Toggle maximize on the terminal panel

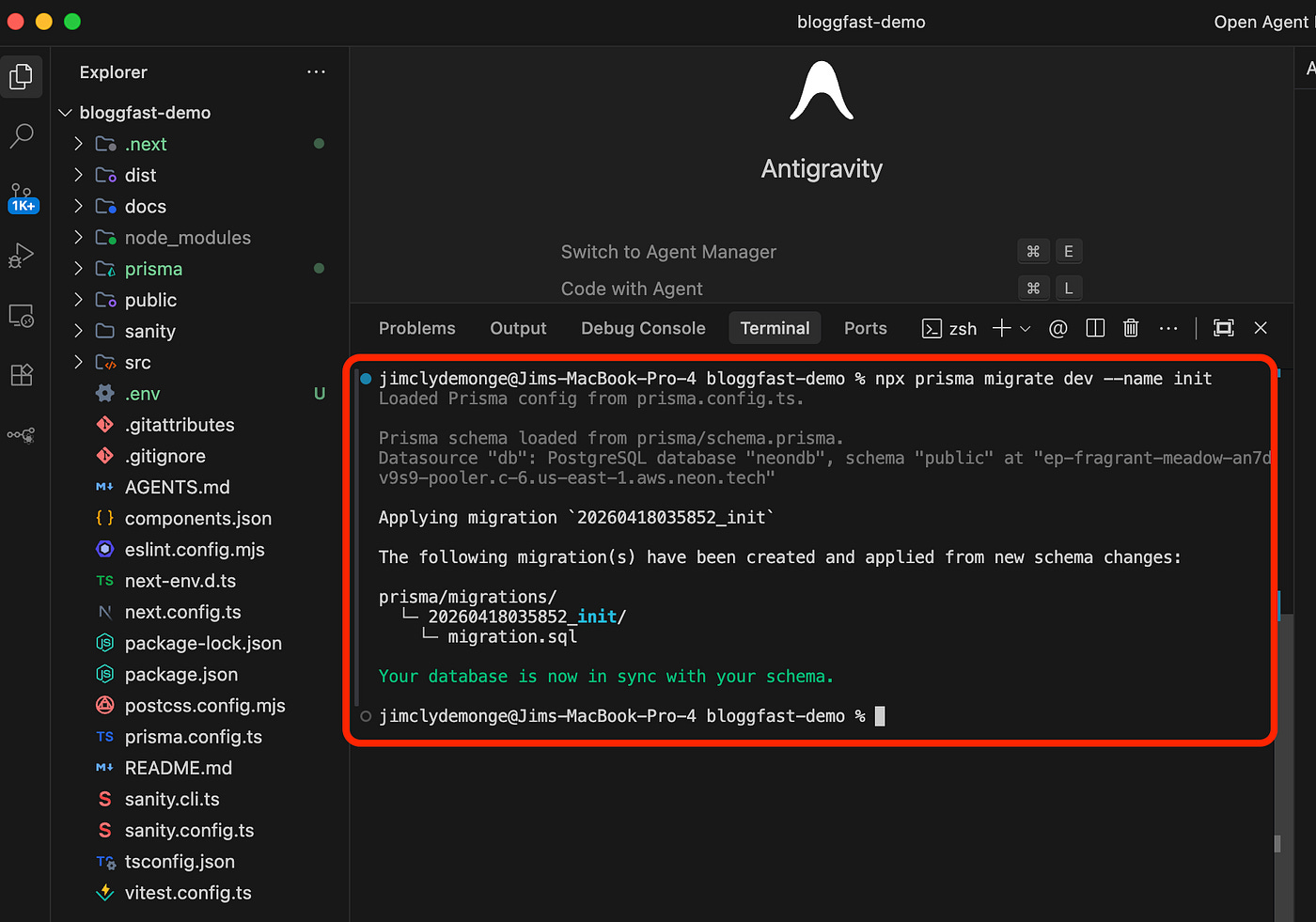tap(1223, 328)
